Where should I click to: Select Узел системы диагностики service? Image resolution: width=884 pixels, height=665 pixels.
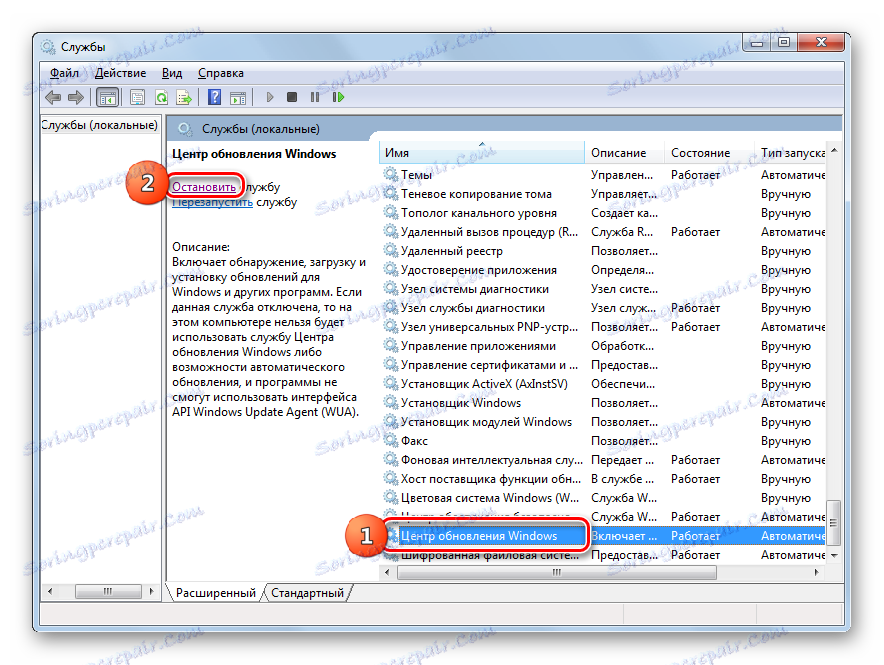pyautogui.click(x=603, y=289)
